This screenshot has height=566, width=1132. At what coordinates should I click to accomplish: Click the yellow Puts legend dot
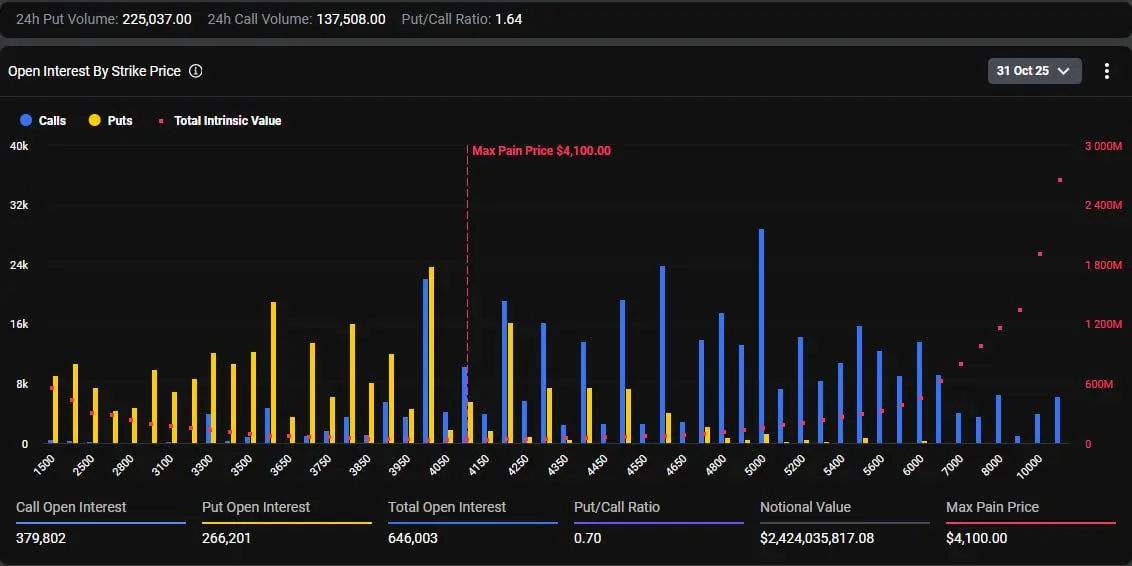point(95,120)
